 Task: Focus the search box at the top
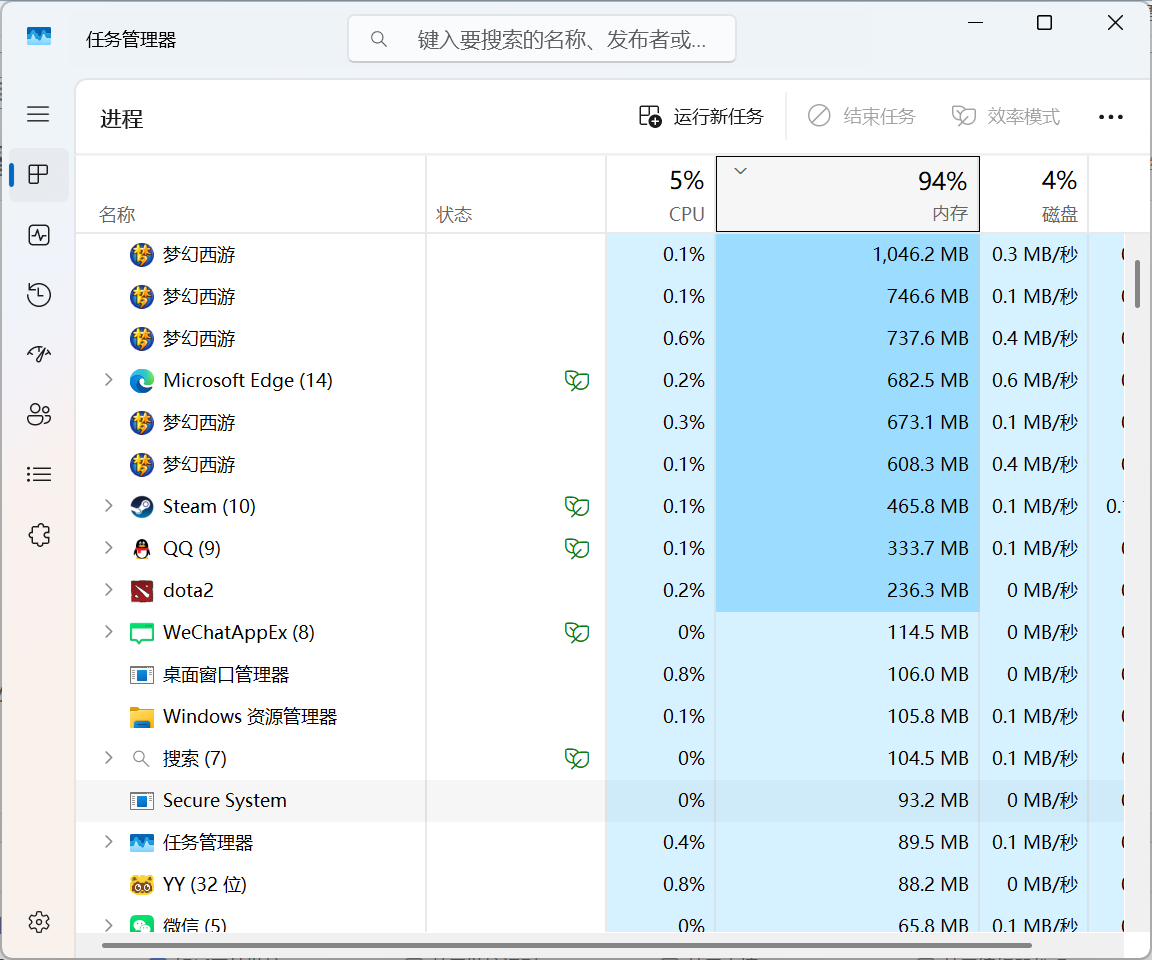pos(542,39)
